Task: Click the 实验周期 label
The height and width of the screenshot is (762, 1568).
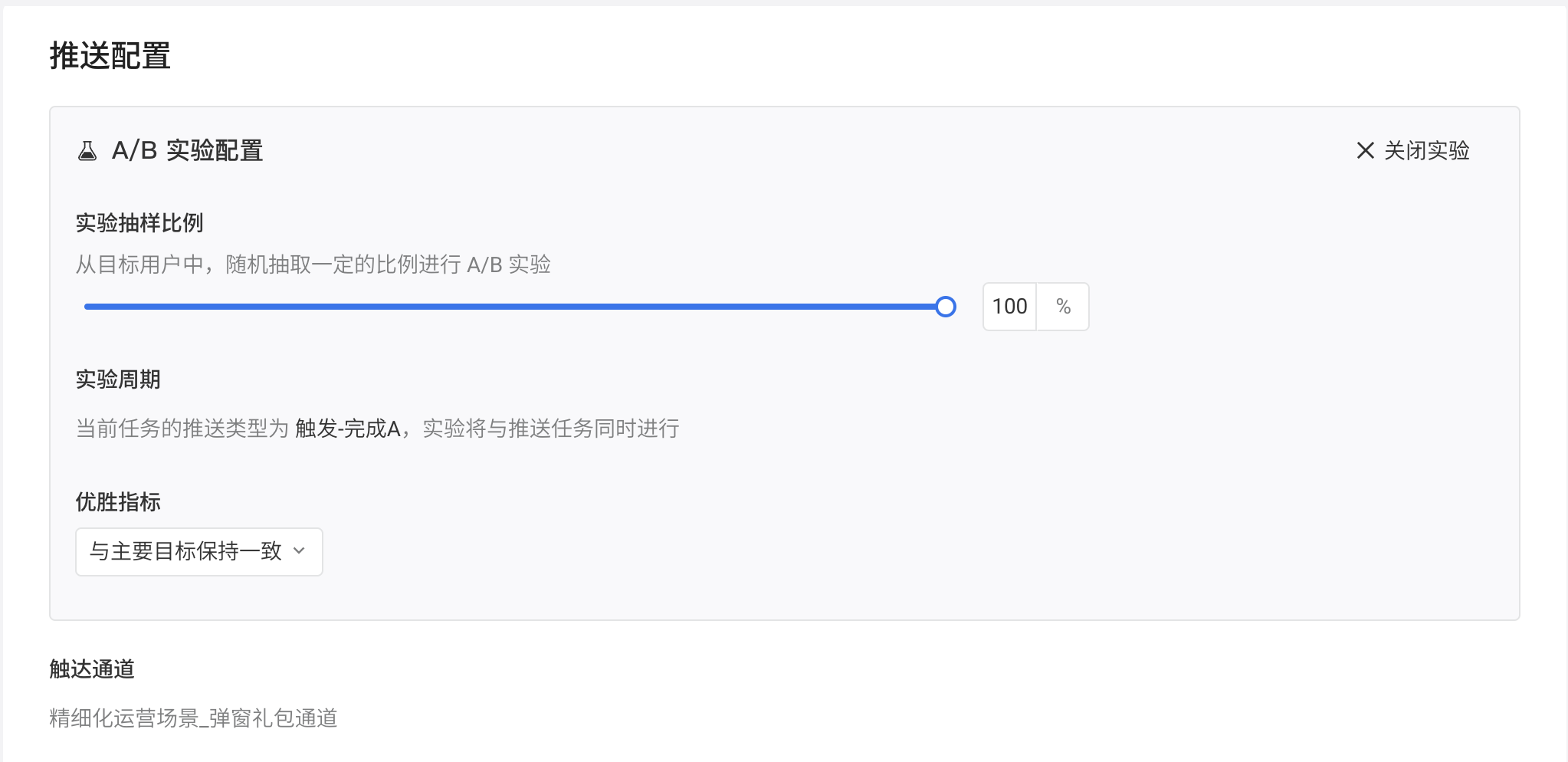Action: (118, 379)
